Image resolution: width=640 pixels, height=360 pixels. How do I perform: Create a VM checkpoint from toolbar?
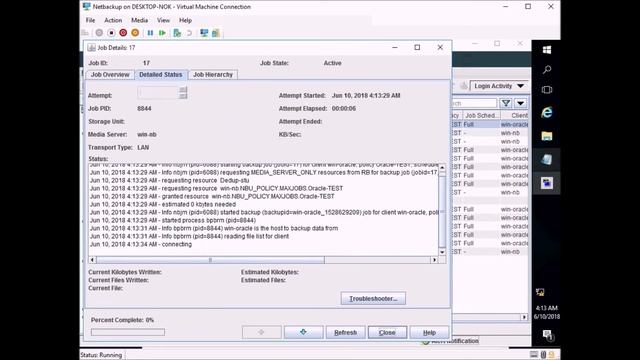point(177,33)
